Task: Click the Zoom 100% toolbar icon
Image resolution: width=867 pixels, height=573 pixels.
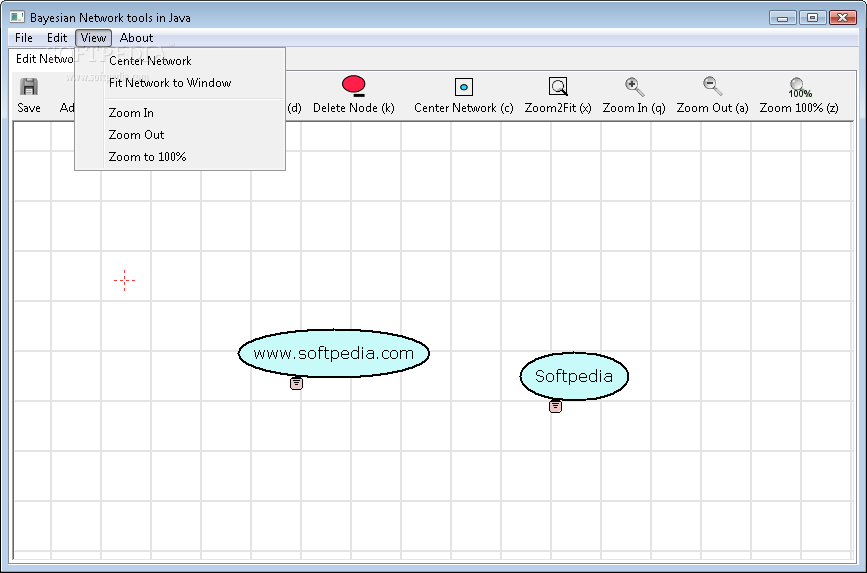Action: (799, 87)
